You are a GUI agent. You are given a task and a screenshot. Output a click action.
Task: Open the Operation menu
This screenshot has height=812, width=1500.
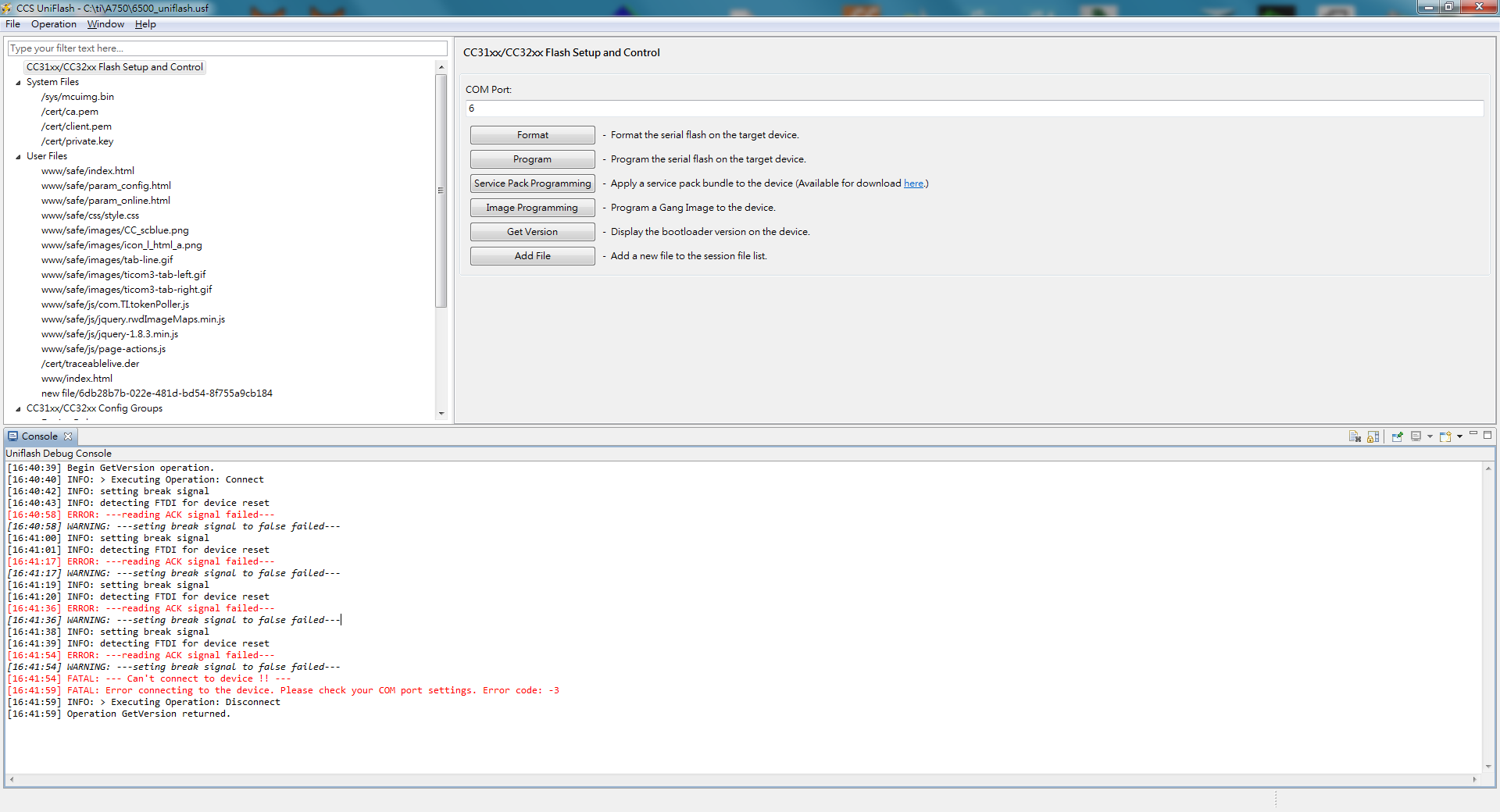pyautogui.click(x=54, y=24)
